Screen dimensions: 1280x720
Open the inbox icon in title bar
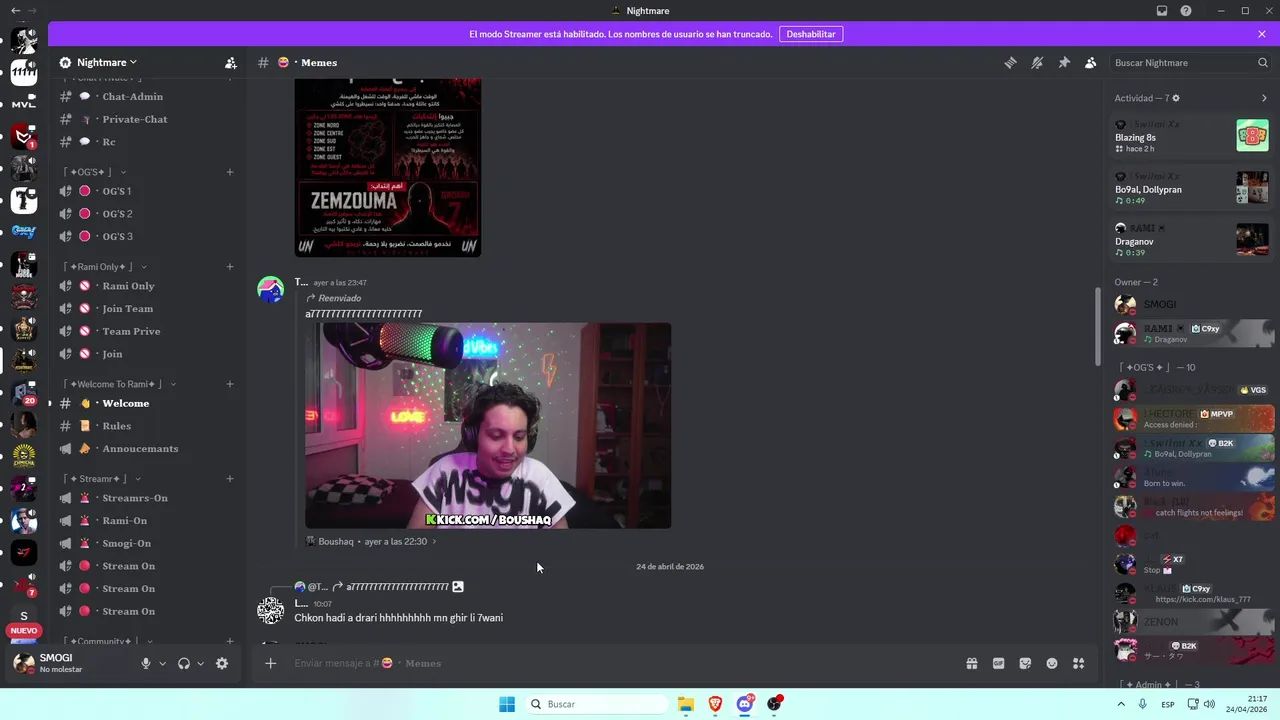[x=1162, y=11]
